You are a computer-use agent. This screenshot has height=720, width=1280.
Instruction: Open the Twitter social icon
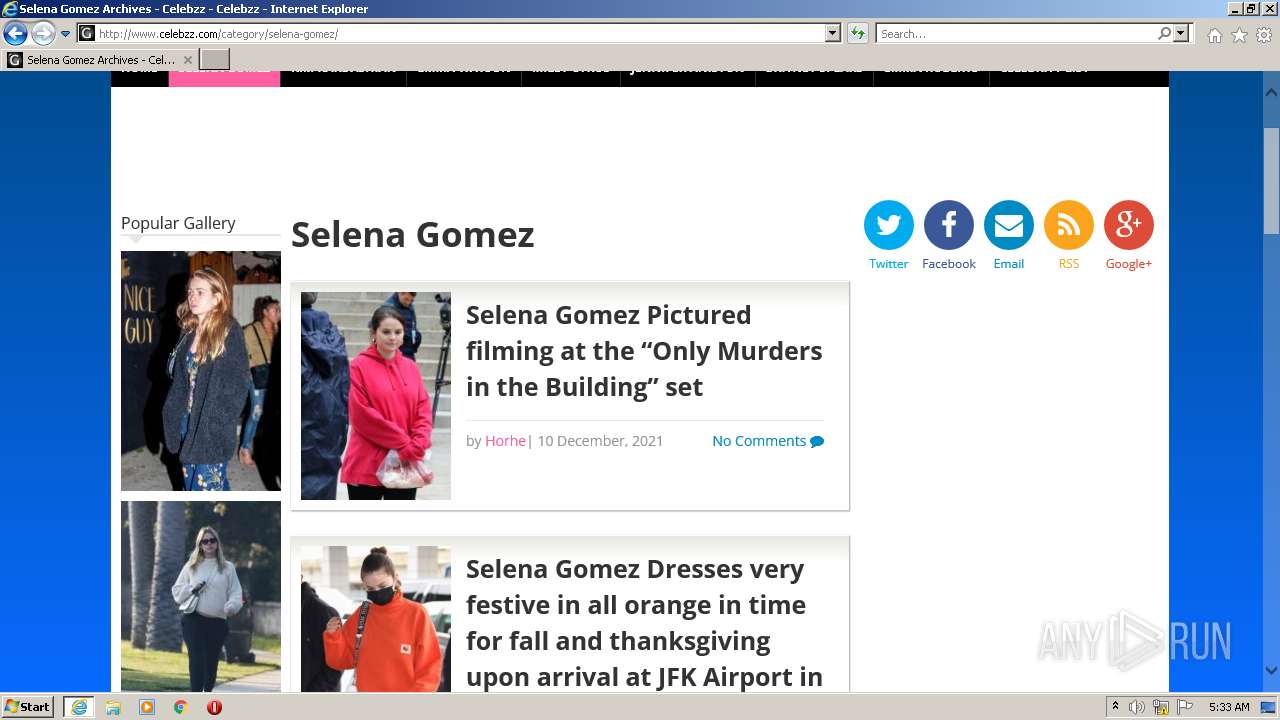click(x=888, y=225)
